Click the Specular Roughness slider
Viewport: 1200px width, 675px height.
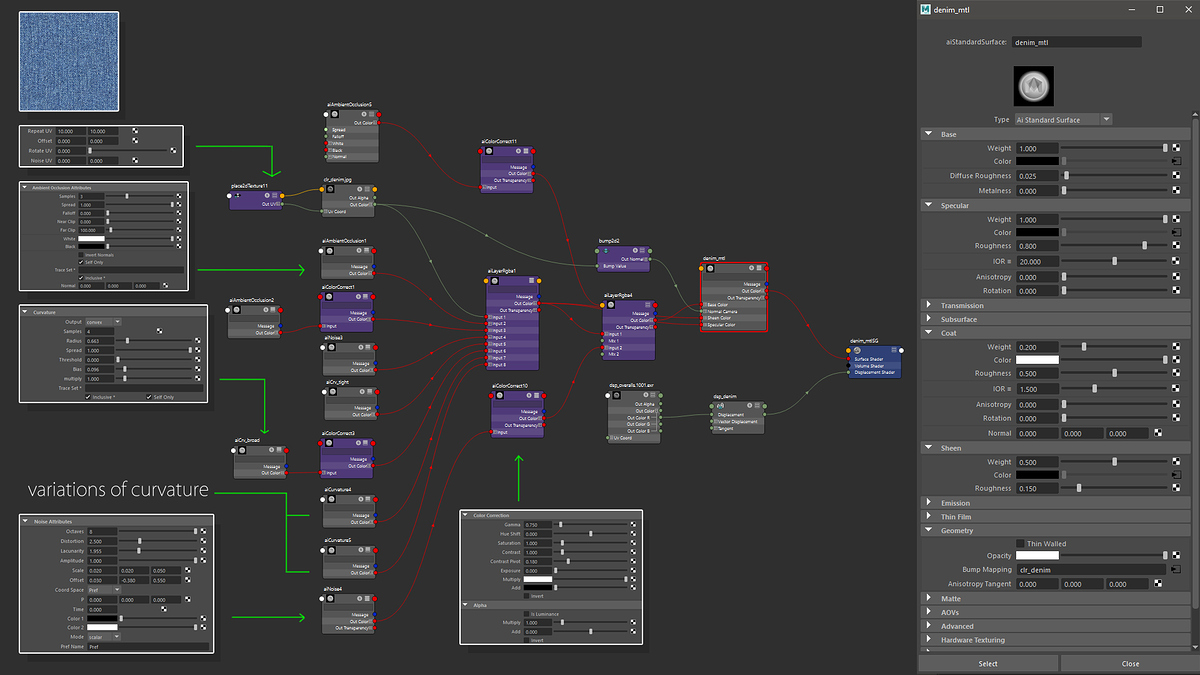pos(1115,246)
